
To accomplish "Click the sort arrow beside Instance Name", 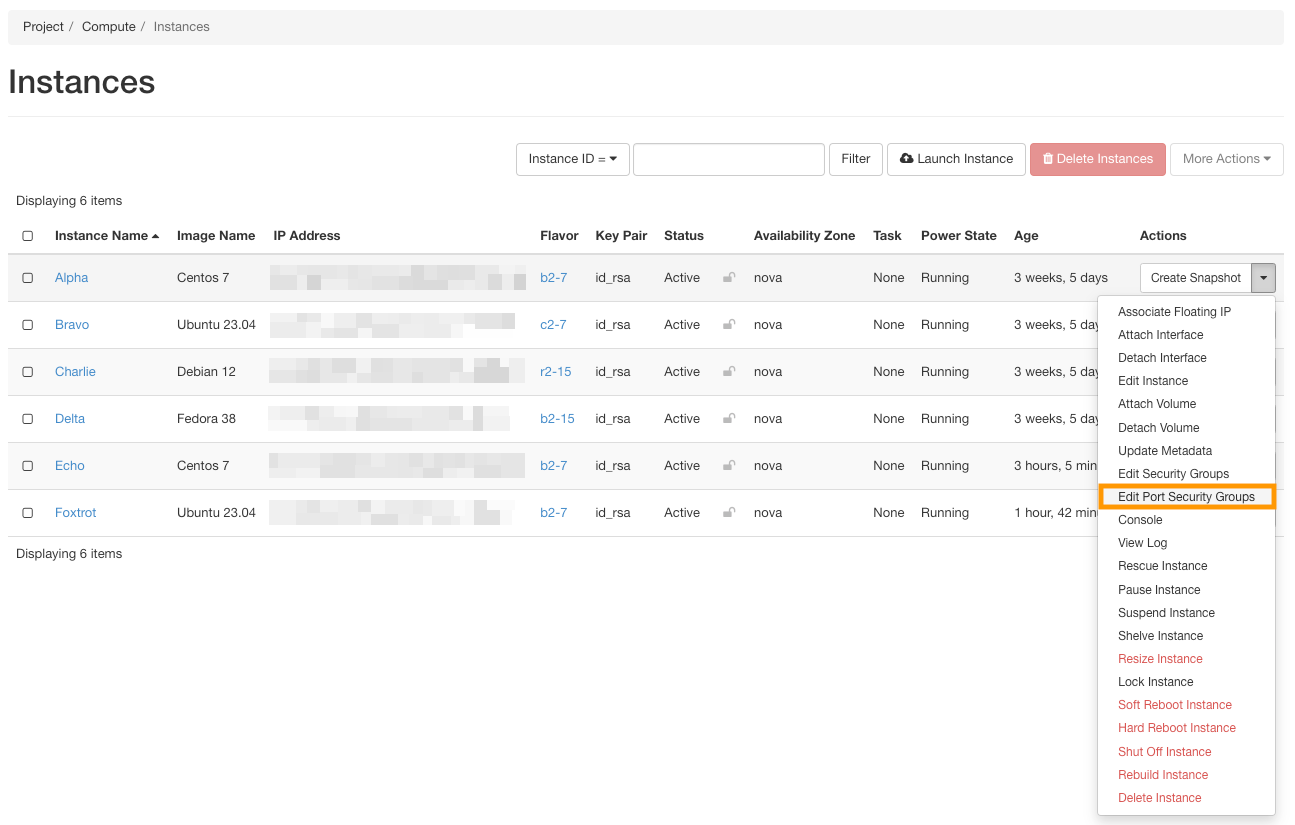I will click(155, 236).
